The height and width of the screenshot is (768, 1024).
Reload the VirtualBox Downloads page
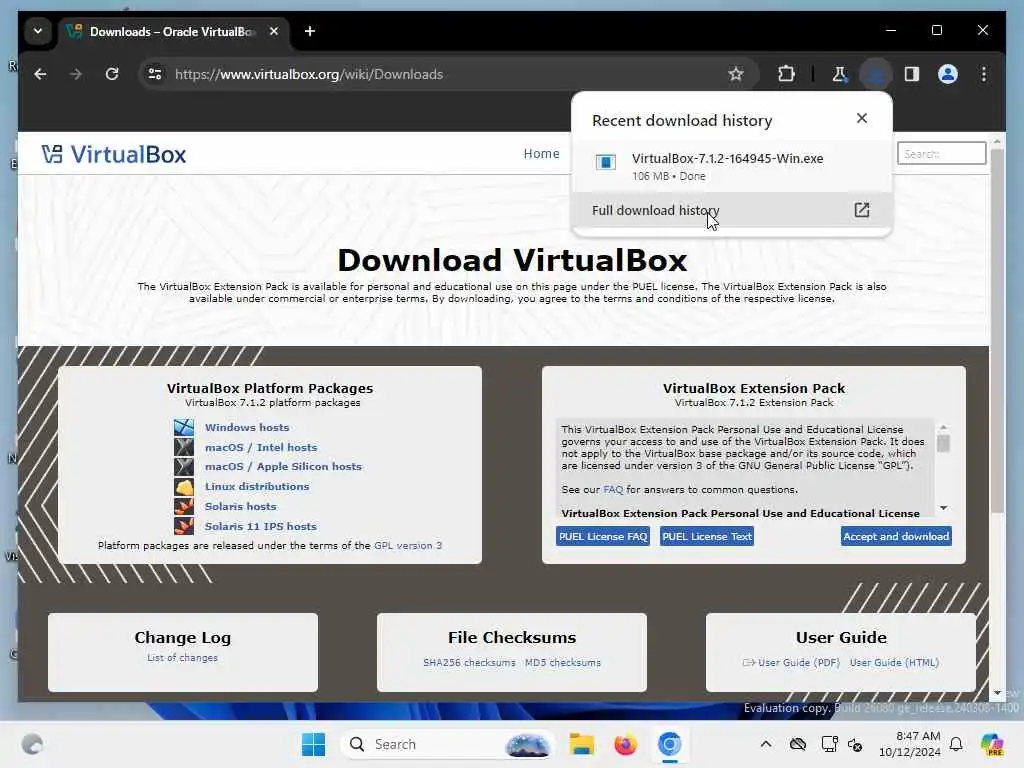tap(112, 74)
